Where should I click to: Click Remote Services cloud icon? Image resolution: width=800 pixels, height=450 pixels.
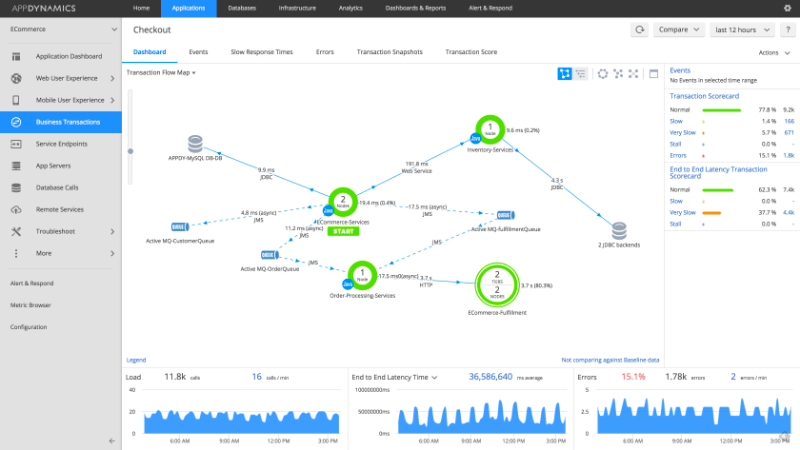coord(16,210)
